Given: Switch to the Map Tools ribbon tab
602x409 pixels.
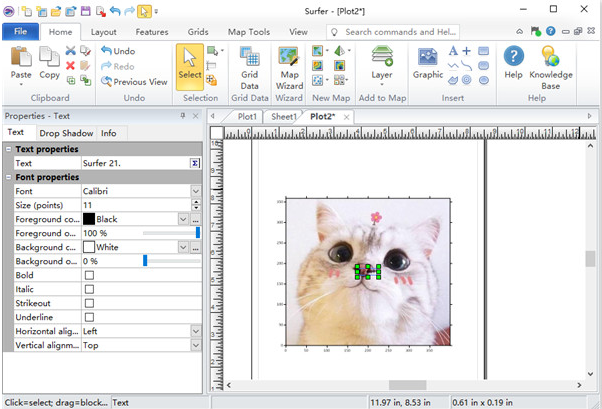Looking at the screenshot, I should (x=249, y=32).
